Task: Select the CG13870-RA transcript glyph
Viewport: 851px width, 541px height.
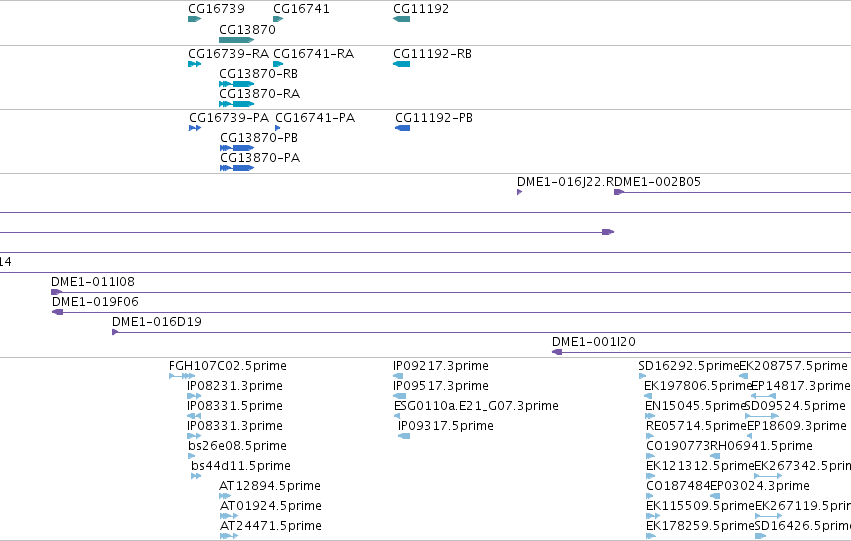Action: click(237, 104)
